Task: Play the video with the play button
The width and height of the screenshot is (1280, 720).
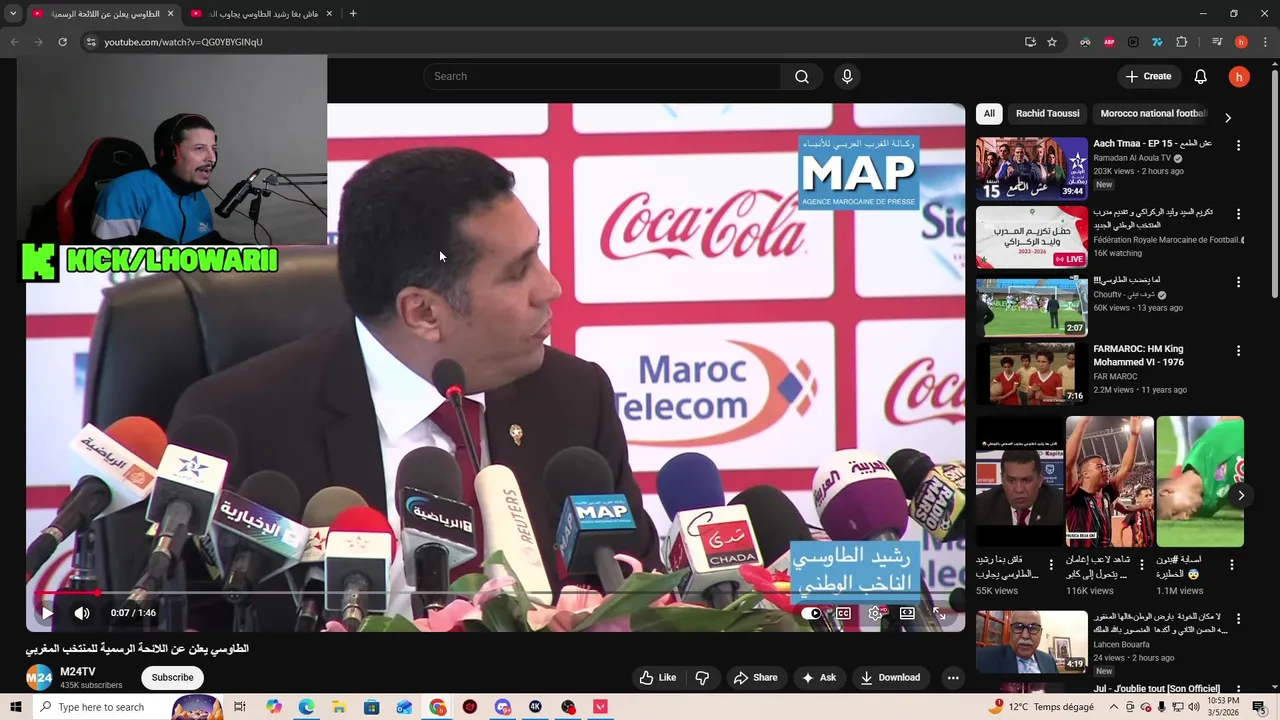Action: coord(46,613)
